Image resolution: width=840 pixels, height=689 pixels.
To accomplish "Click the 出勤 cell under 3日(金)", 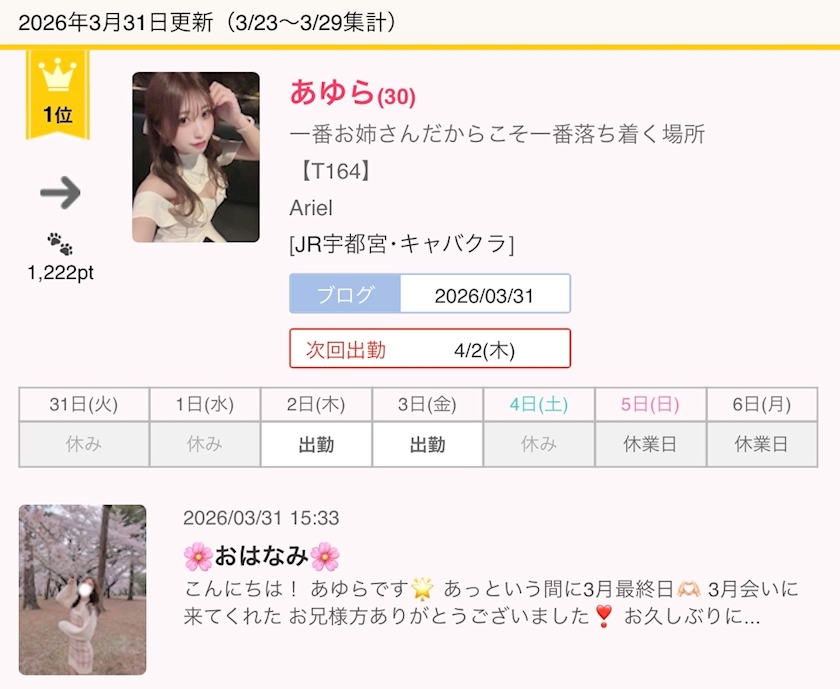I will (428, 445).
